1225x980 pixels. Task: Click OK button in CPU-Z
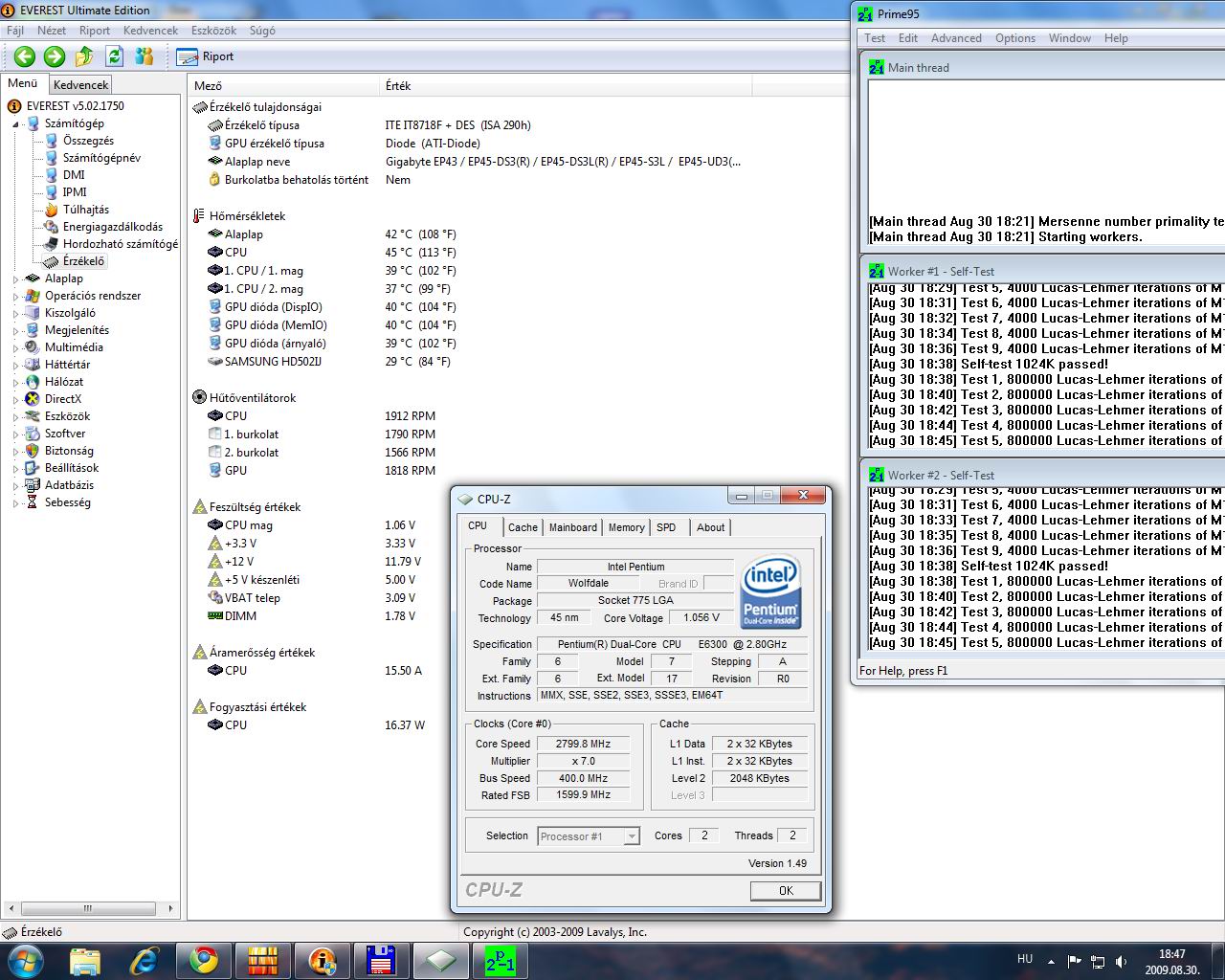tap(786, 890)
